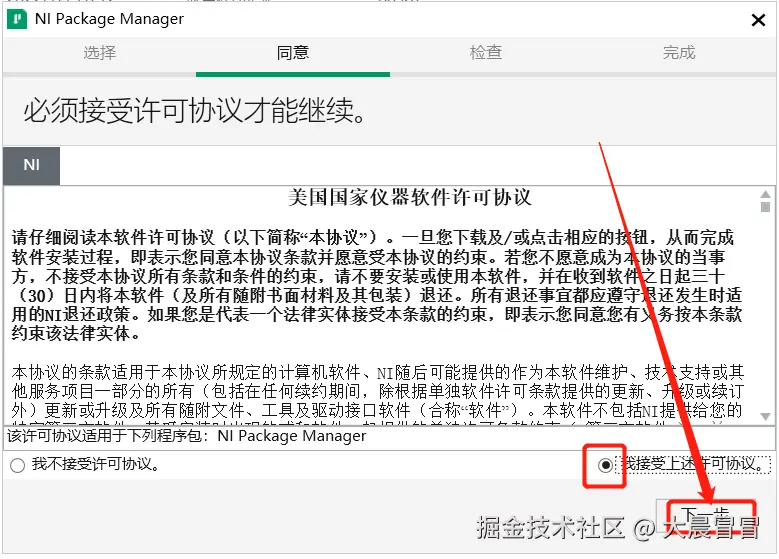Click the license scrollbar down arrow
779x559 pixels.
tap(765, 416)
